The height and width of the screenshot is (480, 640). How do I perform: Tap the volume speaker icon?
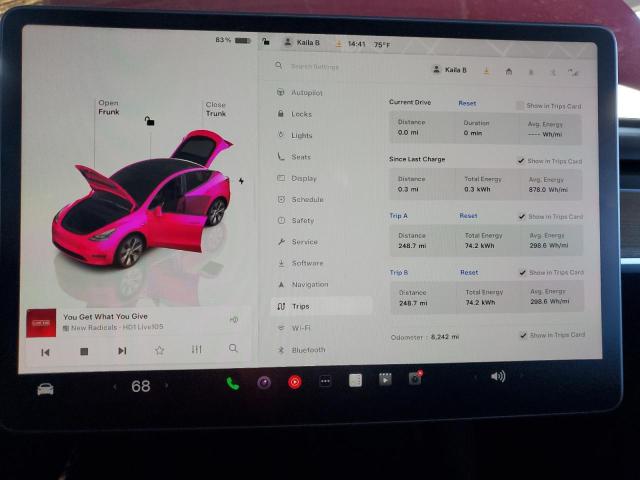tap(497, 376)
